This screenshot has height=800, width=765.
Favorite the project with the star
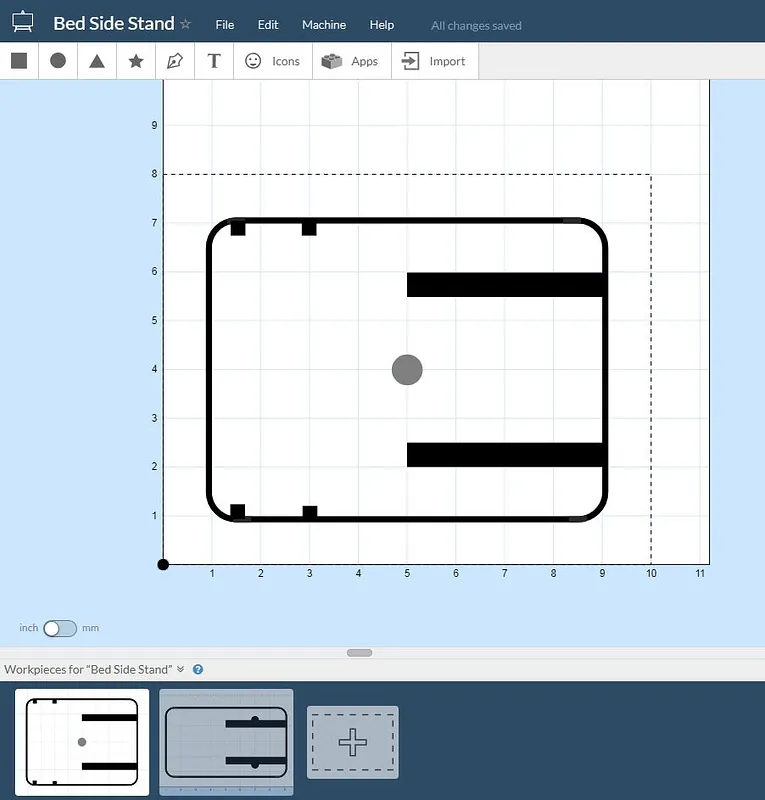185,24
